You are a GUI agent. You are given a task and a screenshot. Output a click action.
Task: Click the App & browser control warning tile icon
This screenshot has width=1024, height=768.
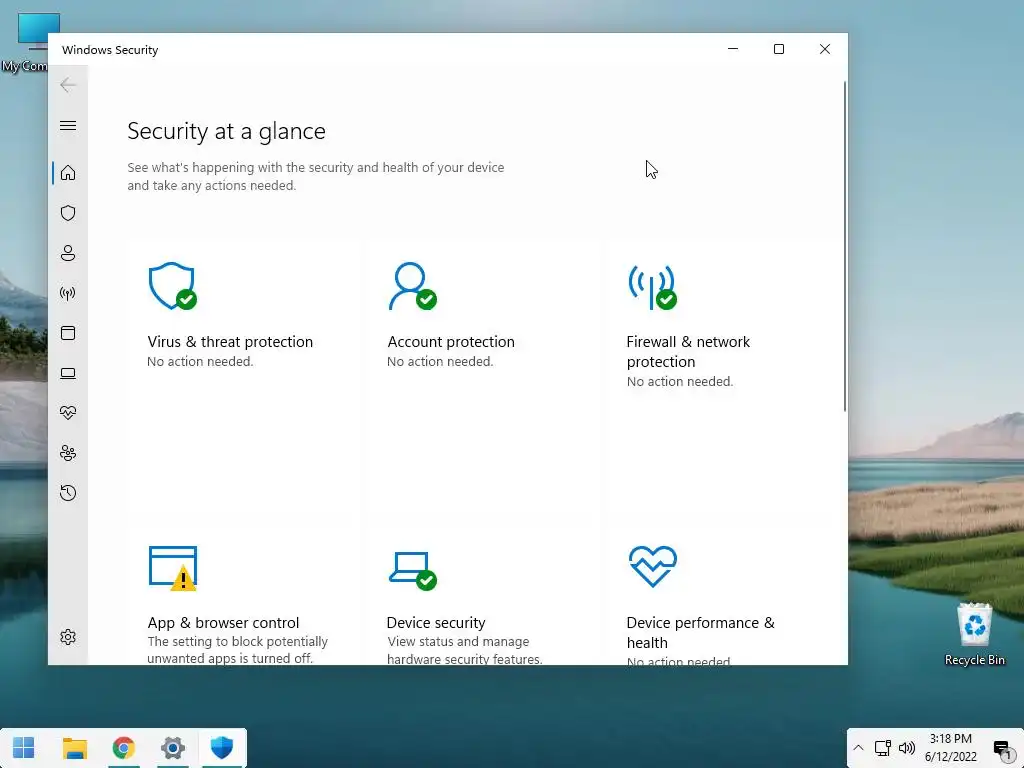[173, 568]
